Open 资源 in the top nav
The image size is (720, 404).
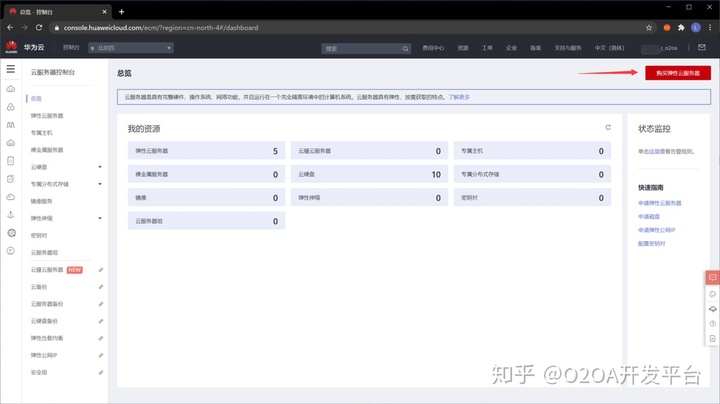463,48
